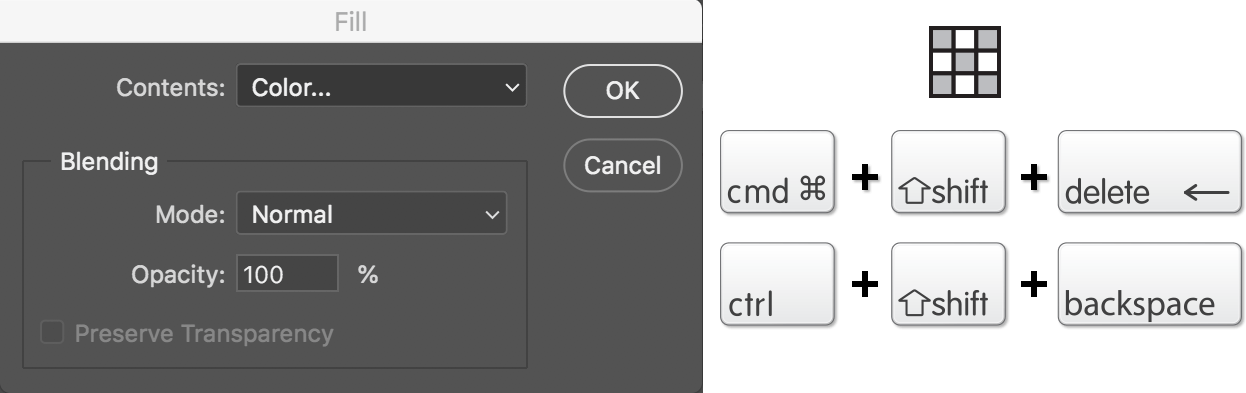The width and height of the screenshot is (1246, 393).
Task: Click the cmd ⌘ key icon
Action: 777,171
